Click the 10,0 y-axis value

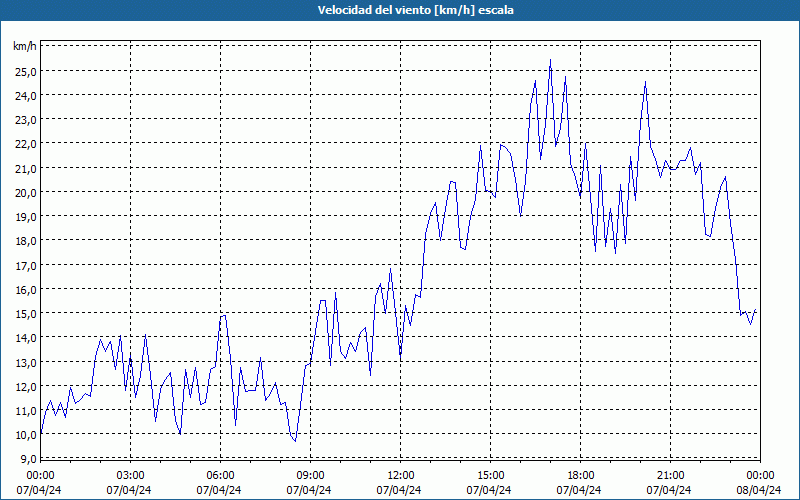pyautogui.click(x=26, y=435)
